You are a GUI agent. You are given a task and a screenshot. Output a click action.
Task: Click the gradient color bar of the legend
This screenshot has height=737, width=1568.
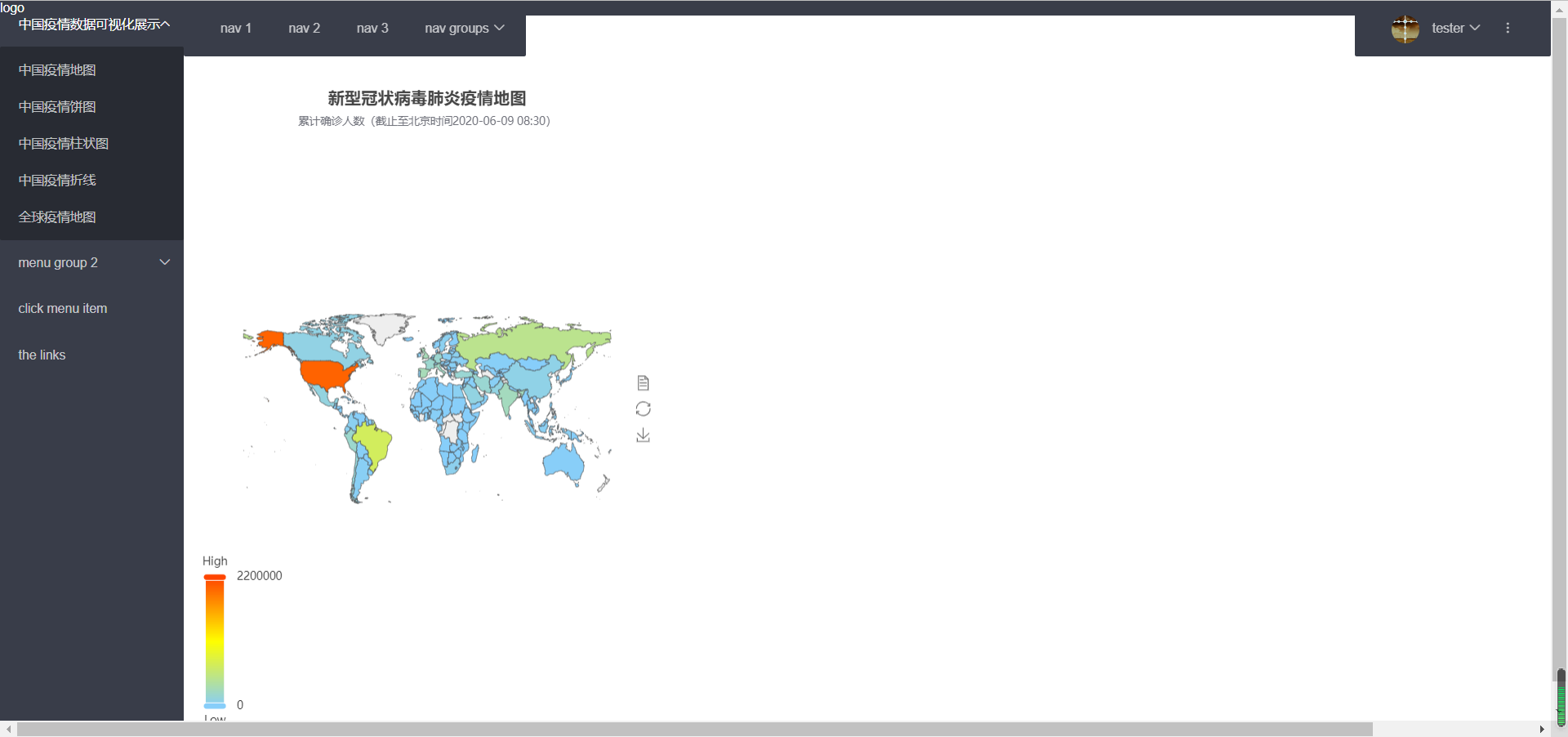[215, 641]
